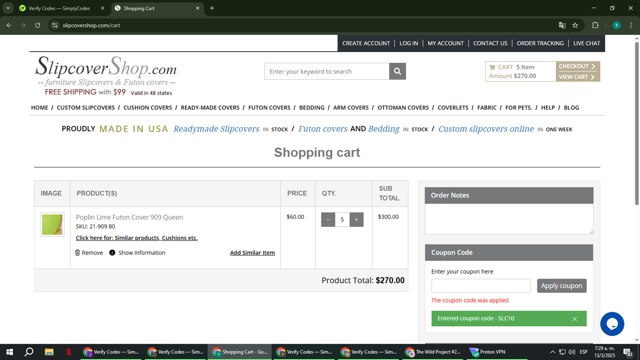
Task: Open BLOG page
Action: 571,108
